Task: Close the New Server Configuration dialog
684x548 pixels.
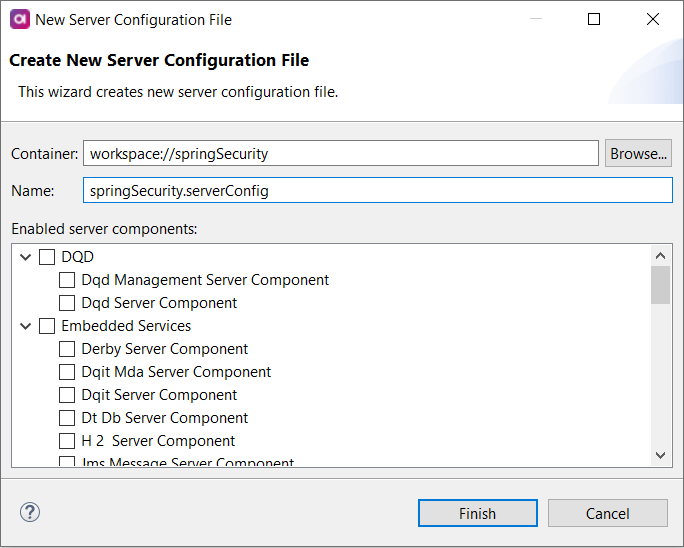Action: [x=653, y=19]
